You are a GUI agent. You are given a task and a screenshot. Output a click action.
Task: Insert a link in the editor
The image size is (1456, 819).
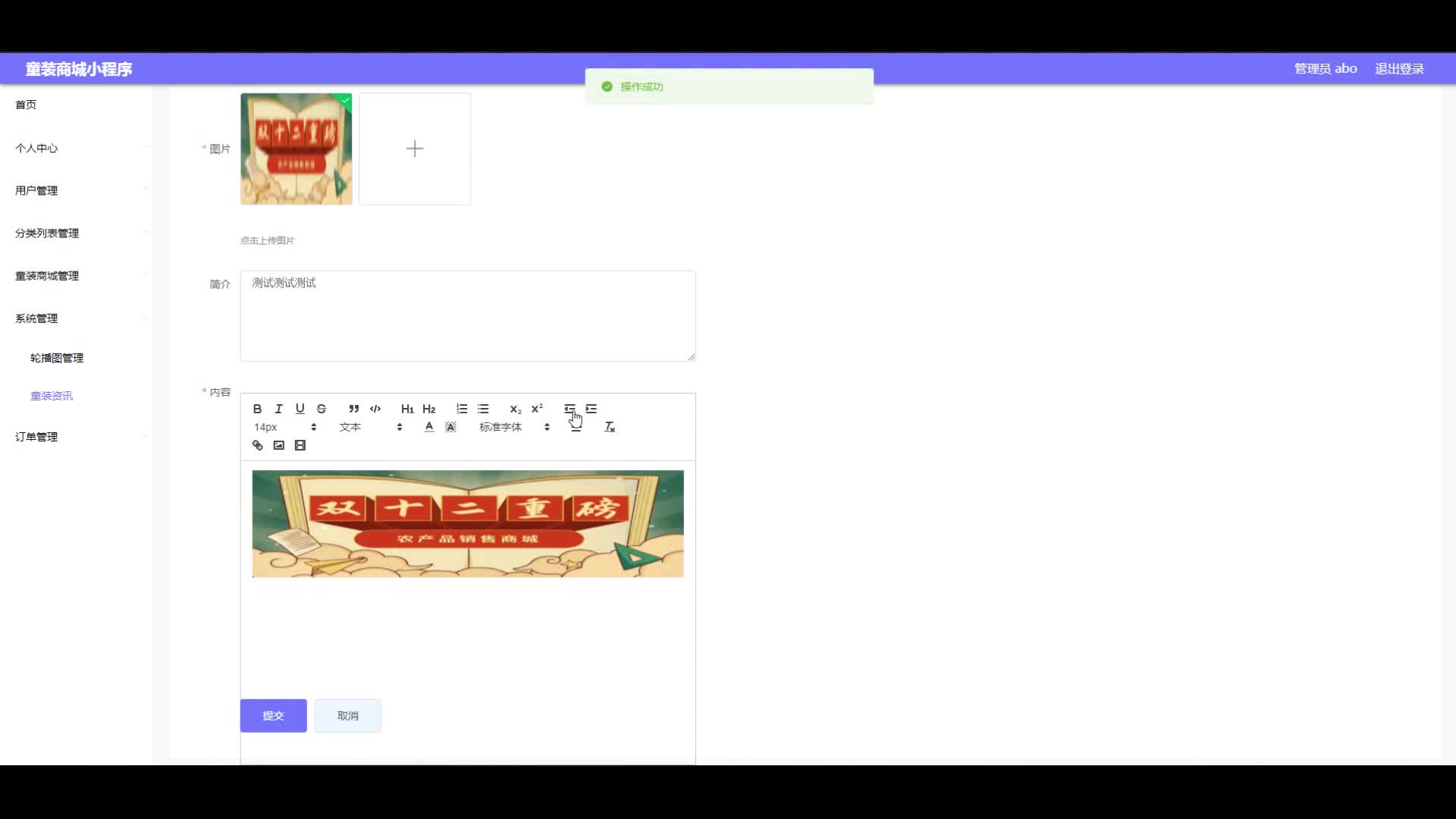coord(258,446)
